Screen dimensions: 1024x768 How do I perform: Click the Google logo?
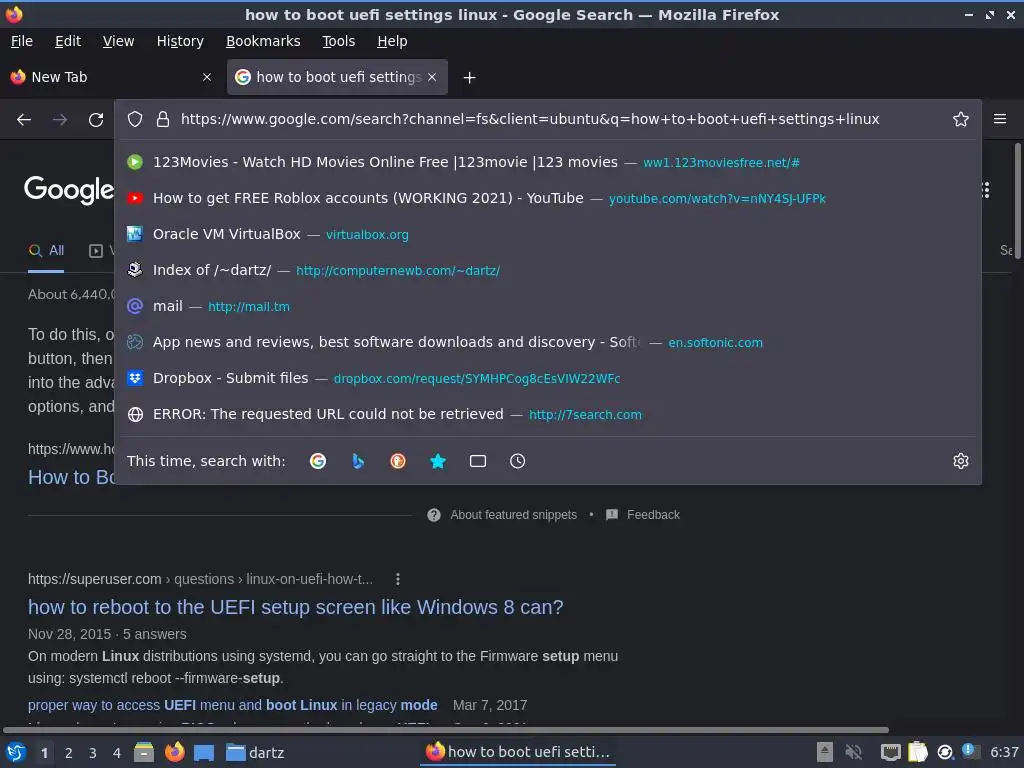pyautogui.click(x=70, y=190)
